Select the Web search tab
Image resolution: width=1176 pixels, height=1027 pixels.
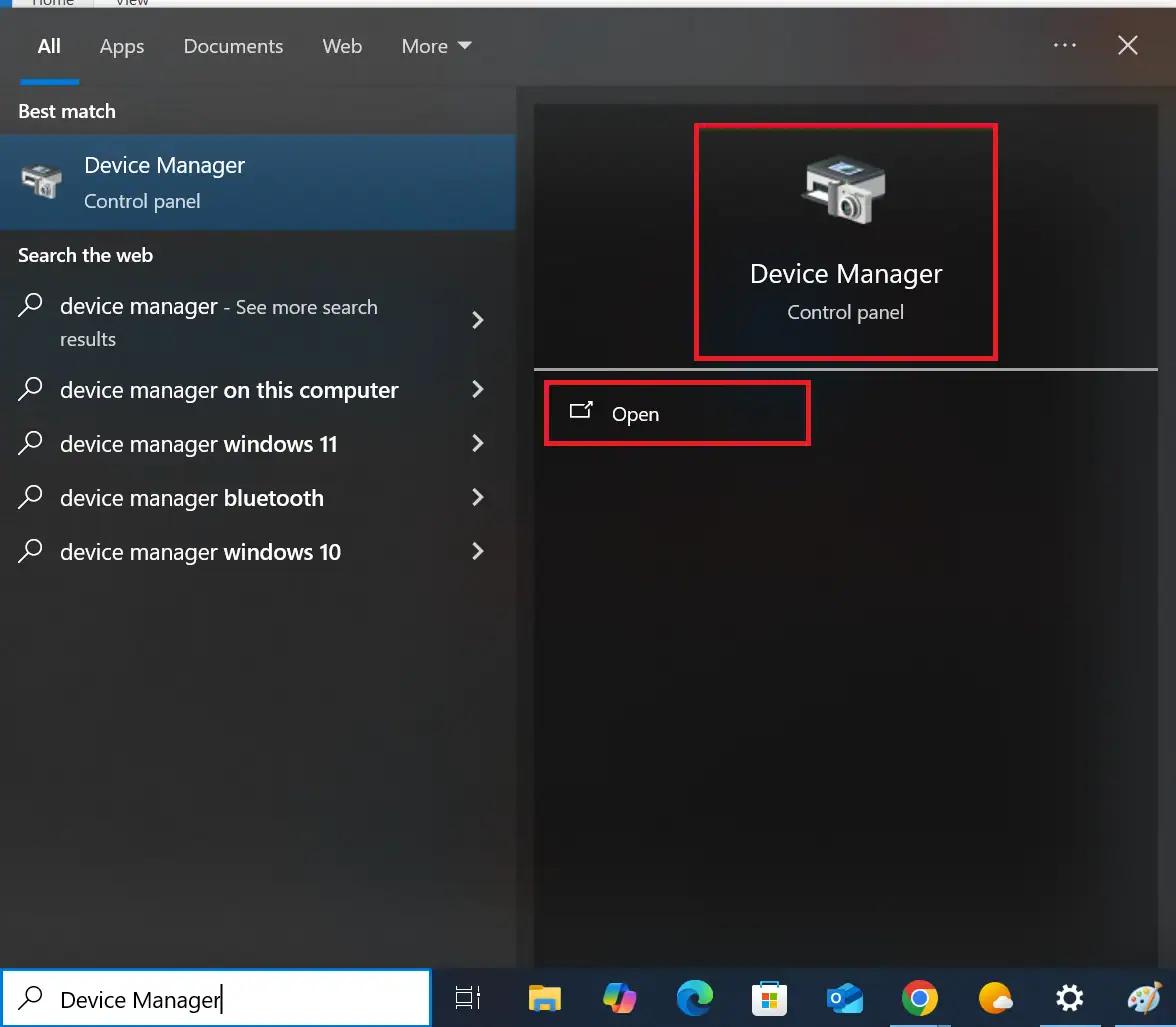(x=342, y=46)
